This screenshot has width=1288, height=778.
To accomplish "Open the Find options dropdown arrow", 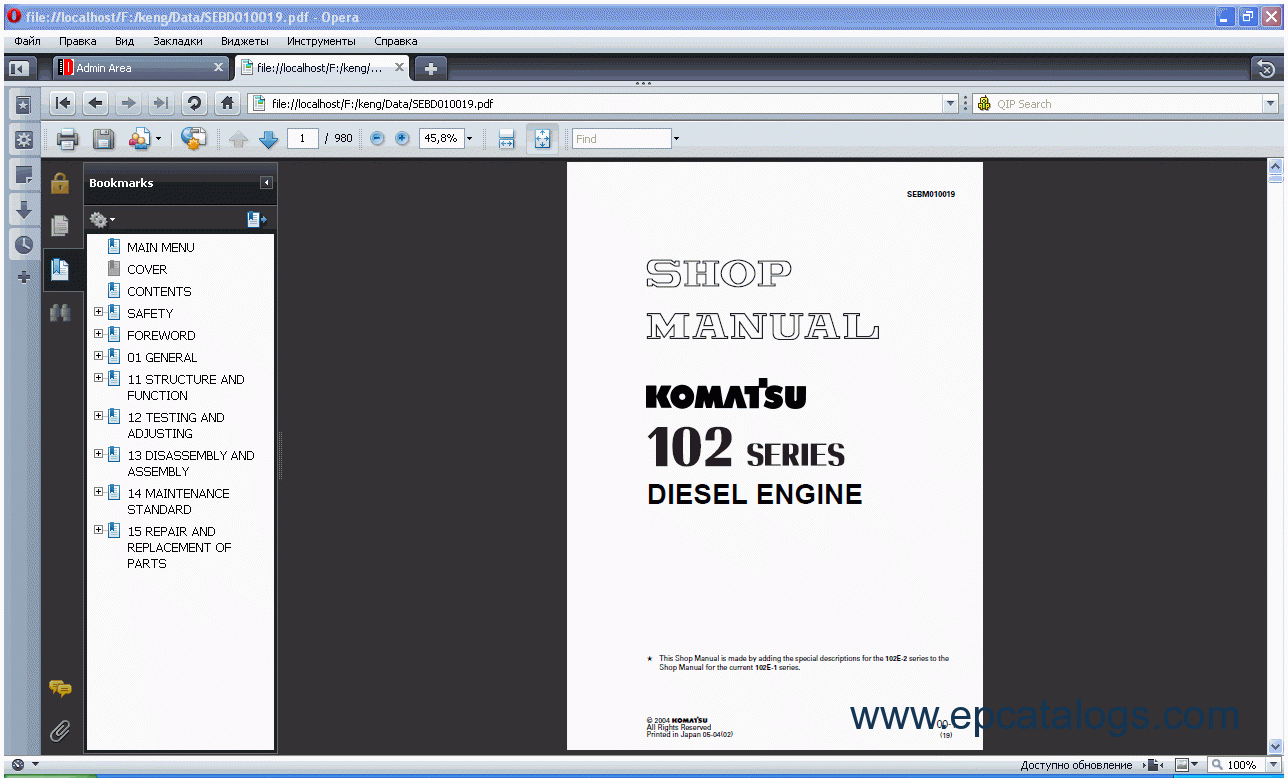I will click(676, 138).
